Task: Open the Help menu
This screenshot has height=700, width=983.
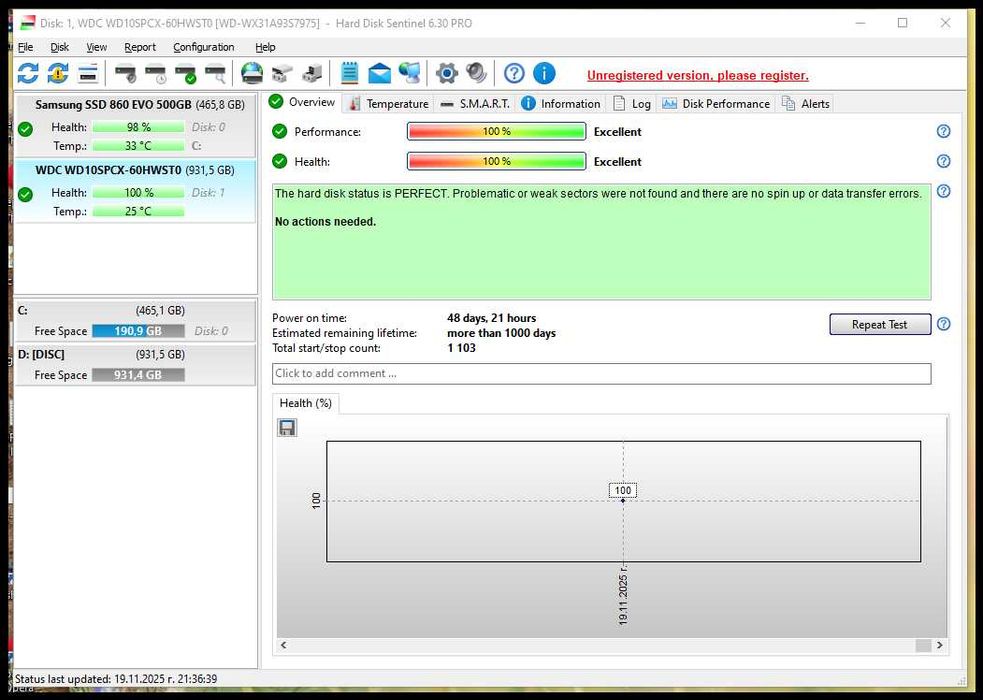Action: [x=265, y=47]
